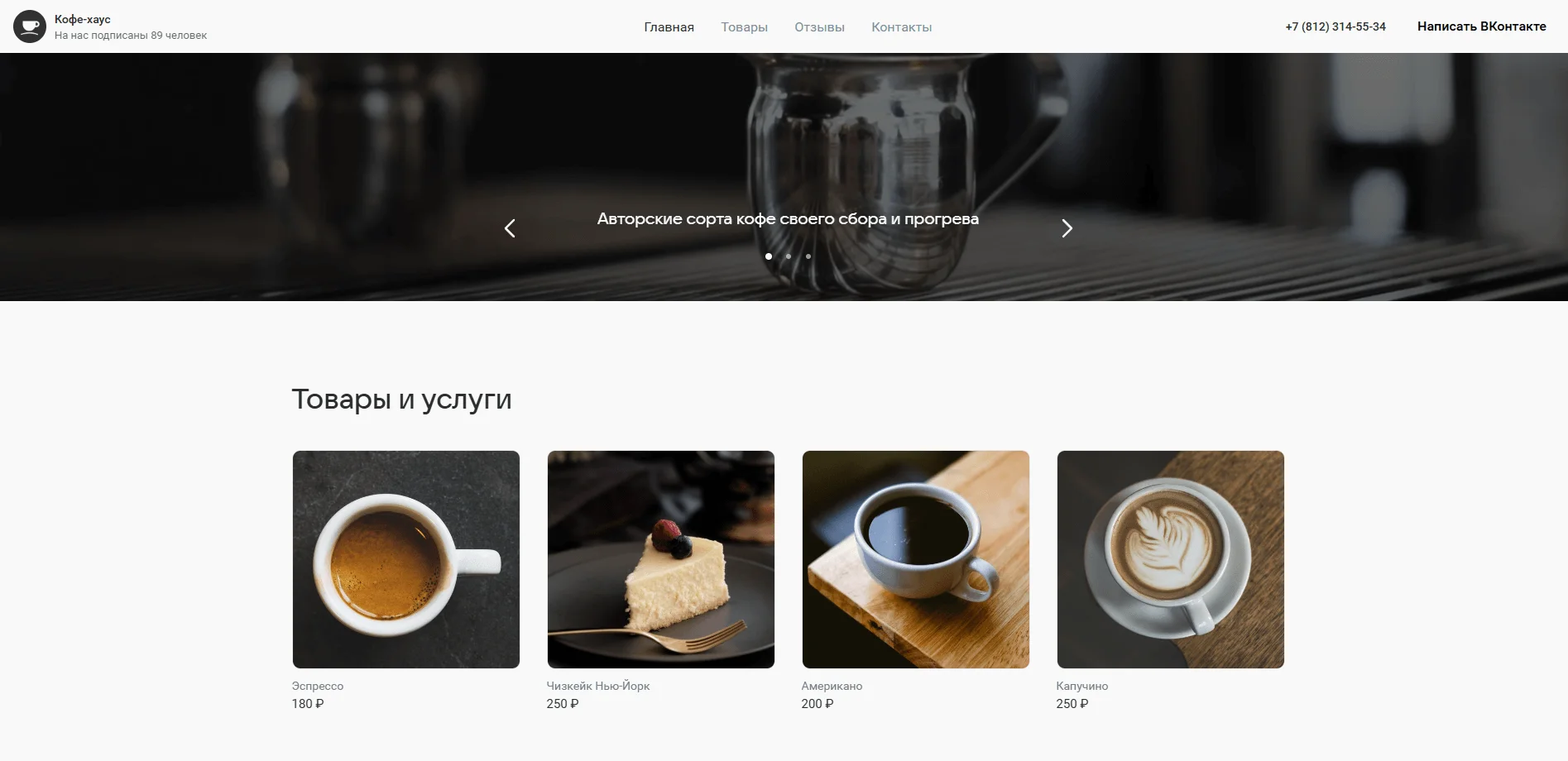
Task: Navigate to Контакты section
Action: pos(901,27)
